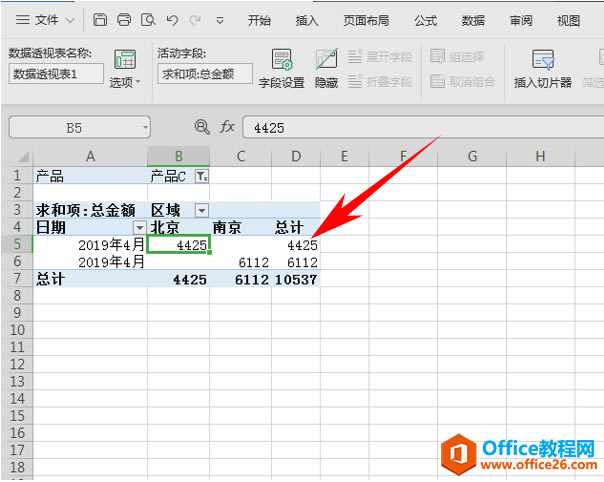This screenshot has height=482, width=604.
Task: Open 字段设置 field settings
Action: click(x=282, y=69)
